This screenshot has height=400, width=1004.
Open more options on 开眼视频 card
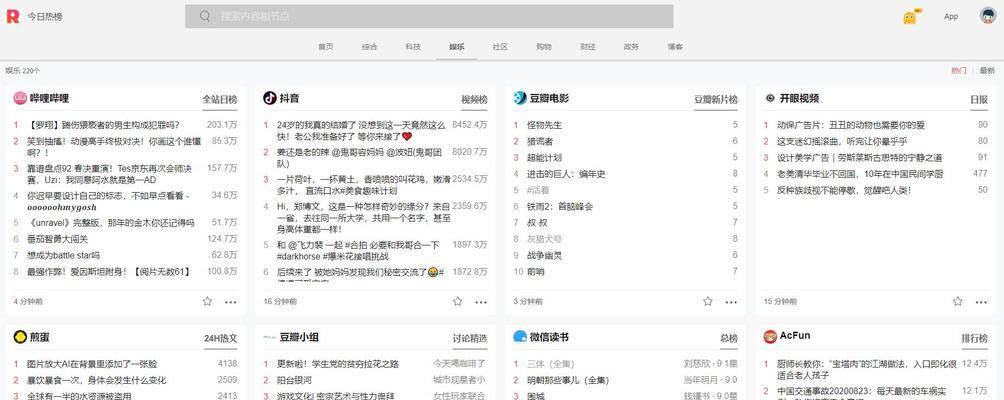[981, 302]
